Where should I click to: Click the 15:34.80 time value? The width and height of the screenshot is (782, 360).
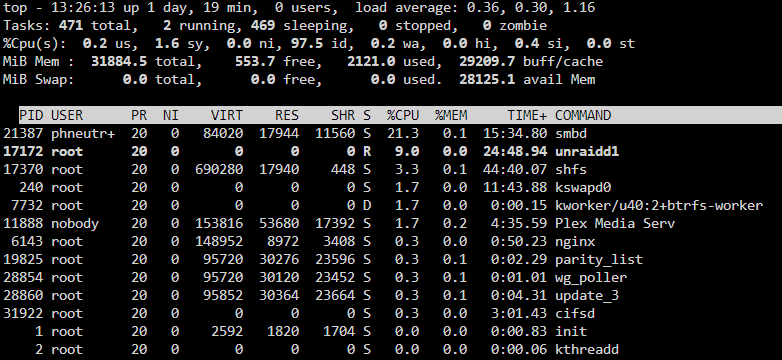pos(515,134)
